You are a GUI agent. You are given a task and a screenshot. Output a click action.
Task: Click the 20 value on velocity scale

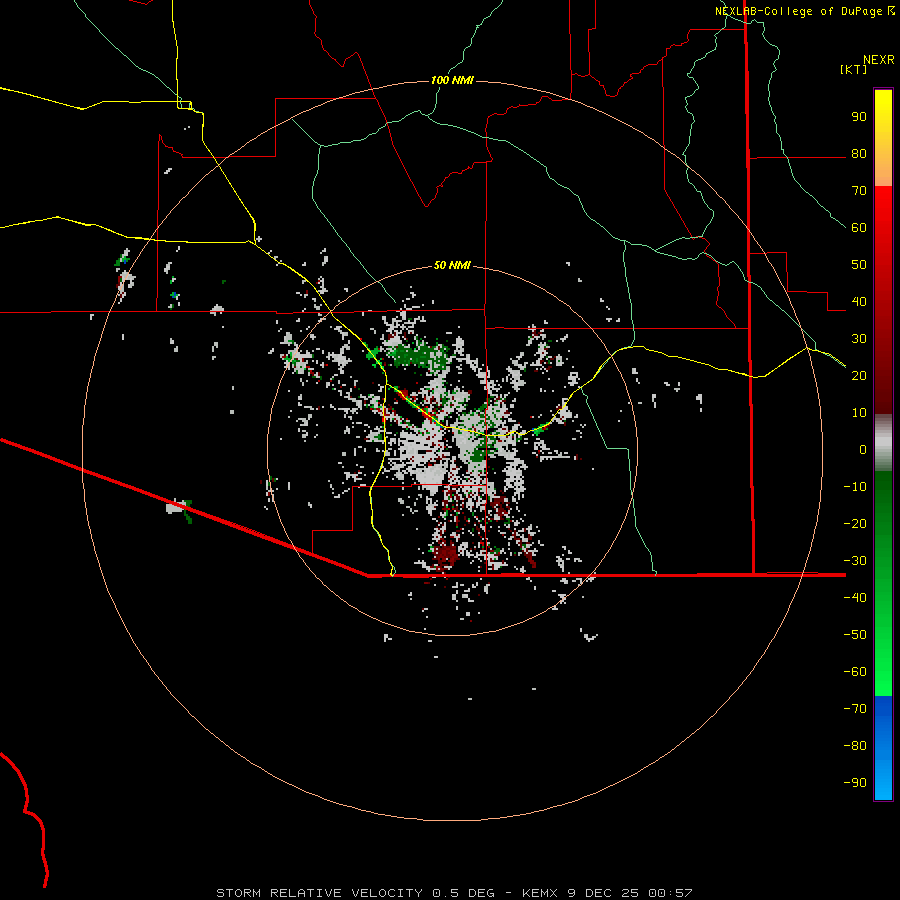coord(859,376)
